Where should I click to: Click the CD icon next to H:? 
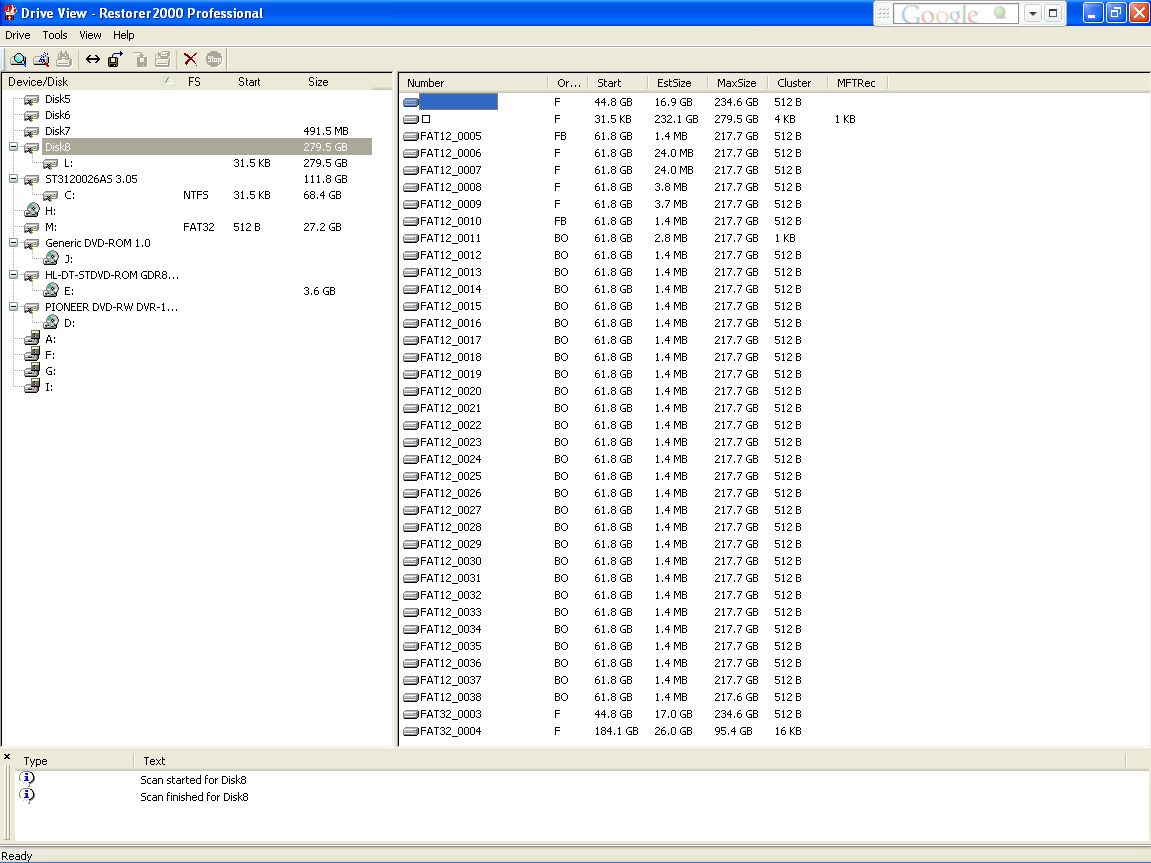pyautogui.click(x=32, y=211)
